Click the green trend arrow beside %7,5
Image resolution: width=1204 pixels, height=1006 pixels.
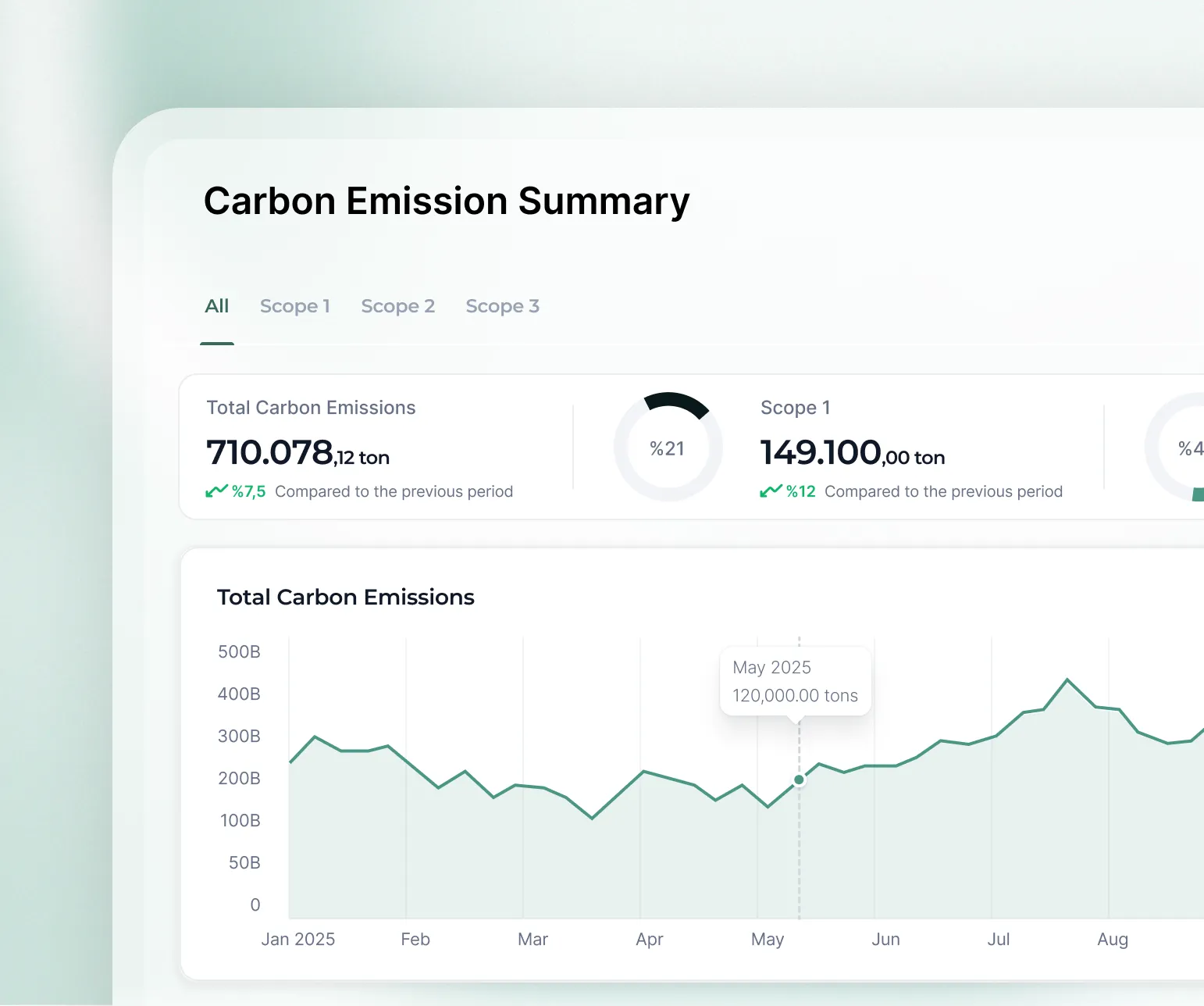coord(216,491)
